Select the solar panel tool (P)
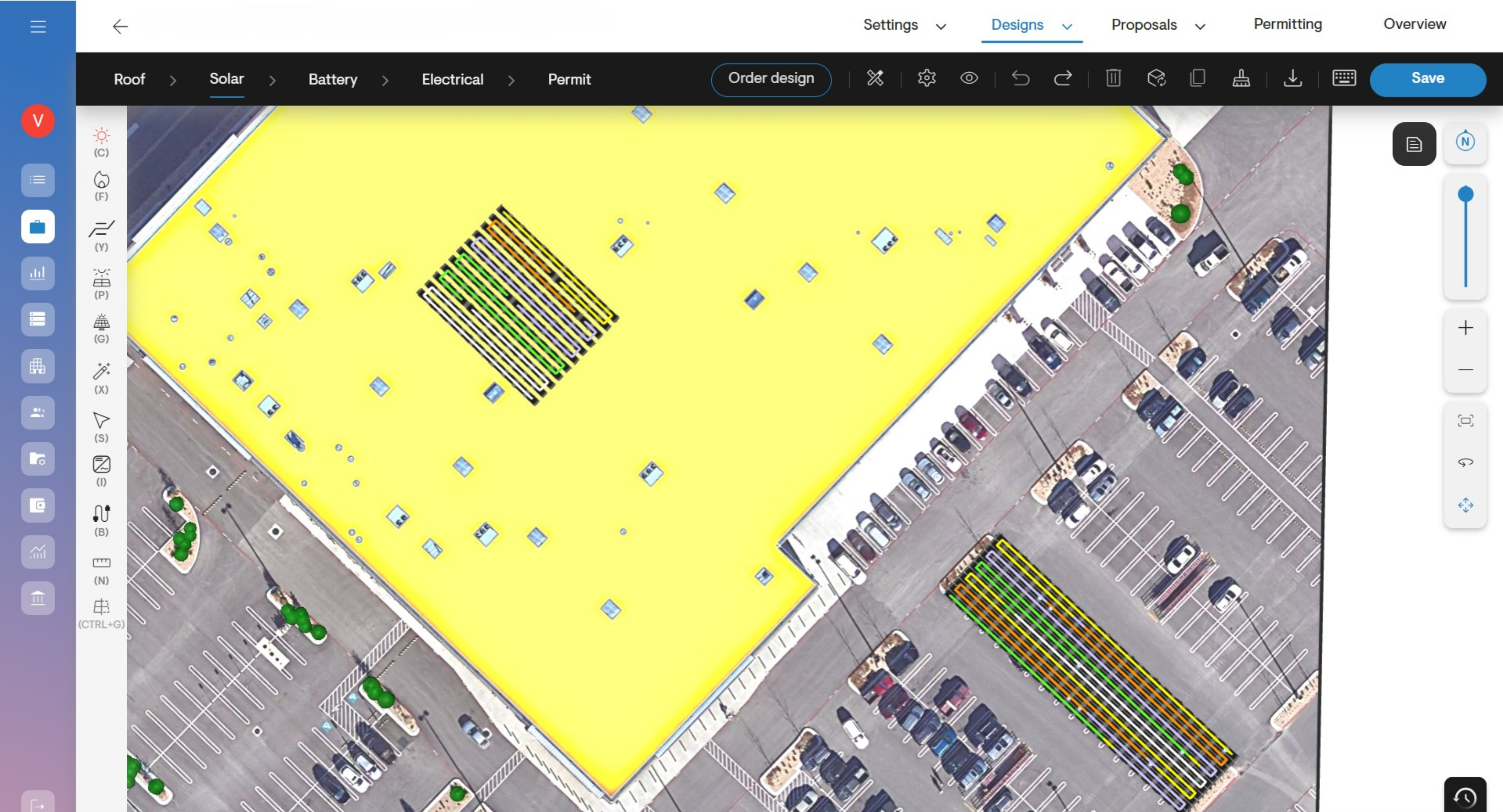The width and height of the screenshot is (1503, 812). click(x=102, y=284)
